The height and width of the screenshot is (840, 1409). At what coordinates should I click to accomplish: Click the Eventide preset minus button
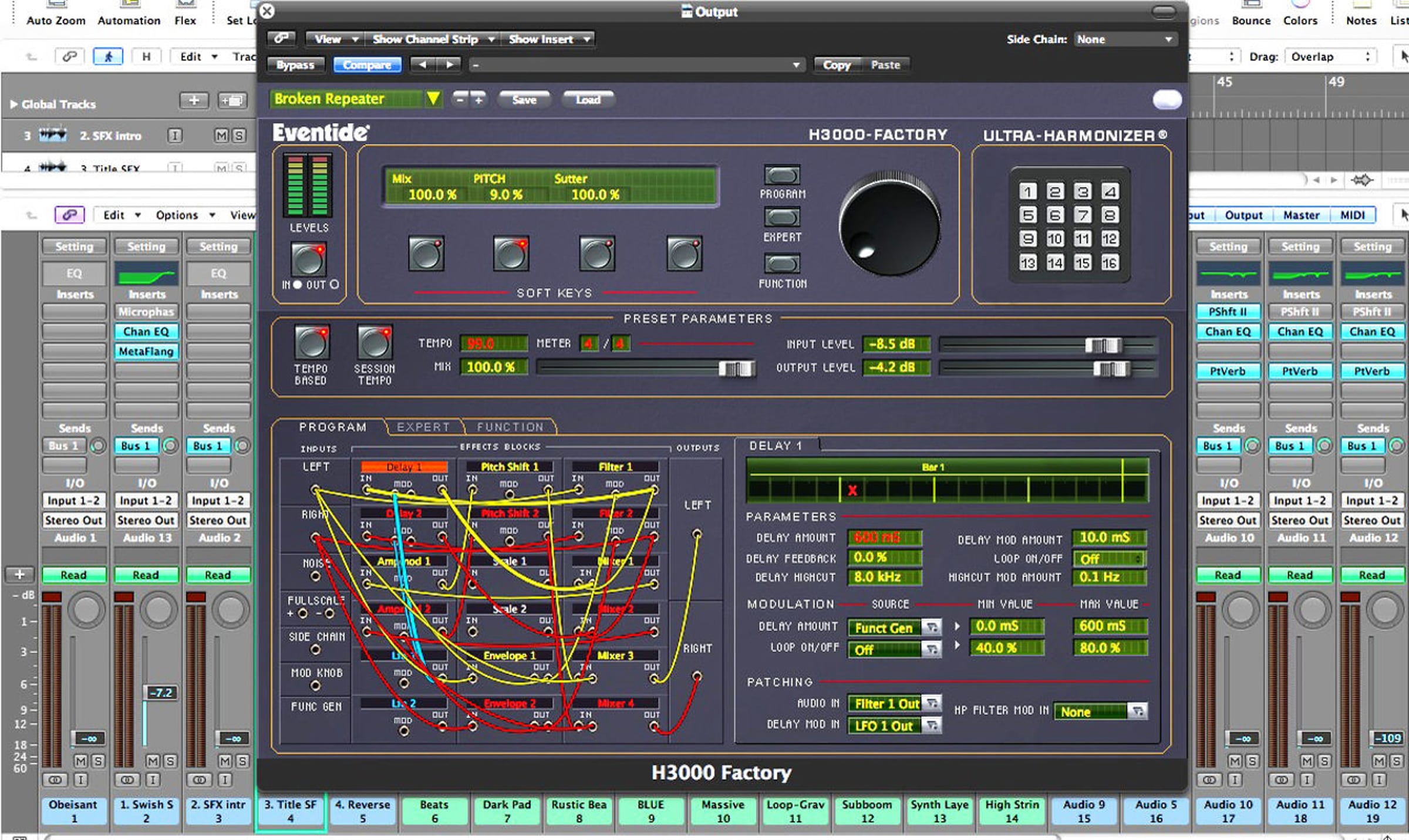tap(460, 100)
